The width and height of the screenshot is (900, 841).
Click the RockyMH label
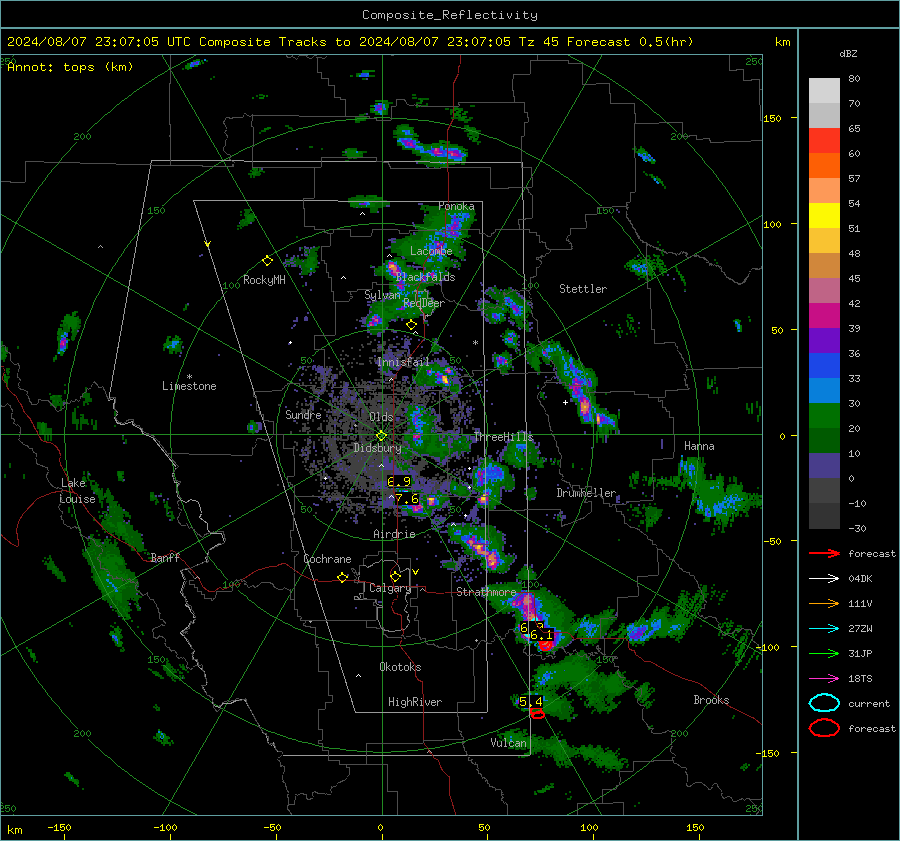264,280
